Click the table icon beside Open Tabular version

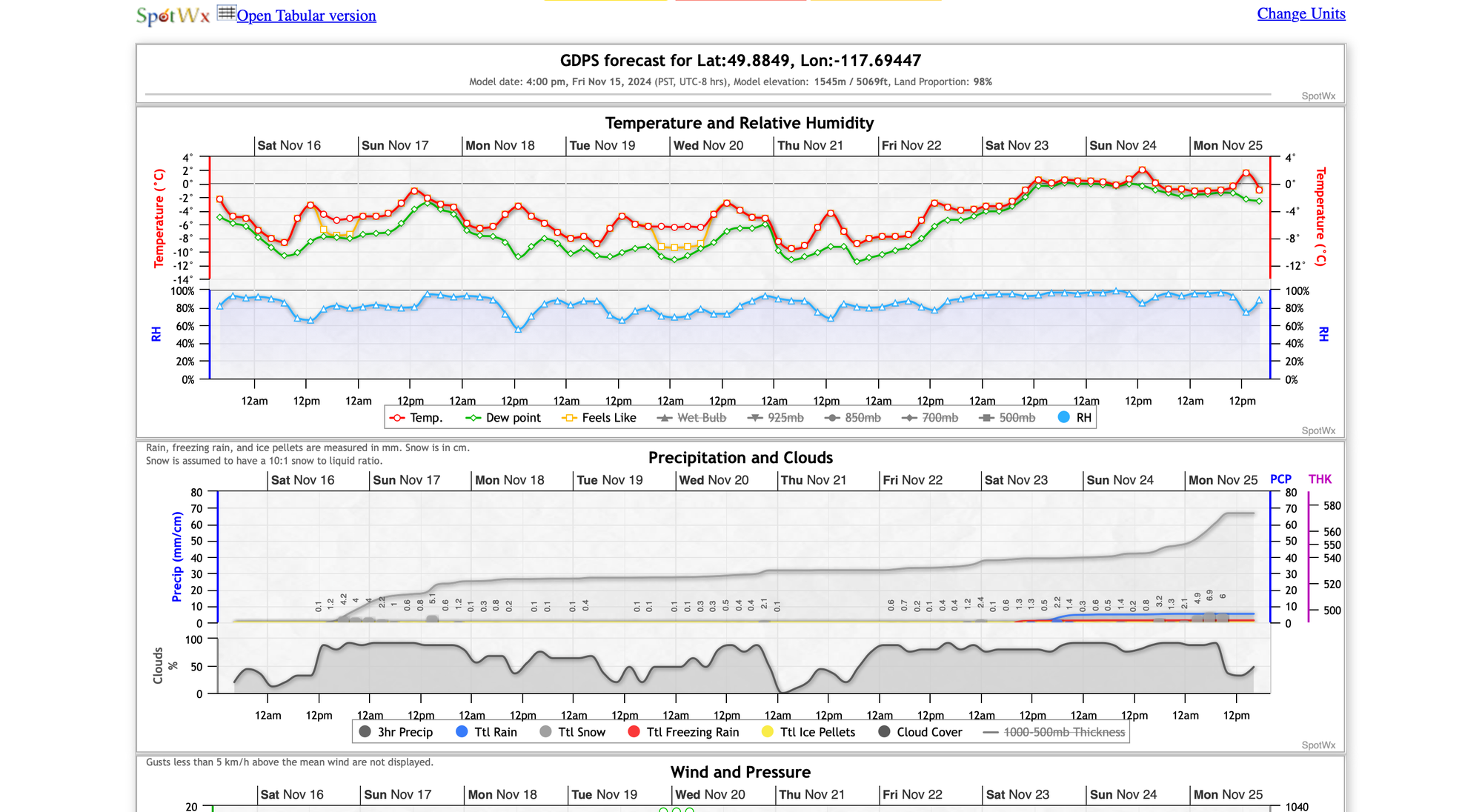[x=226, y=13]
